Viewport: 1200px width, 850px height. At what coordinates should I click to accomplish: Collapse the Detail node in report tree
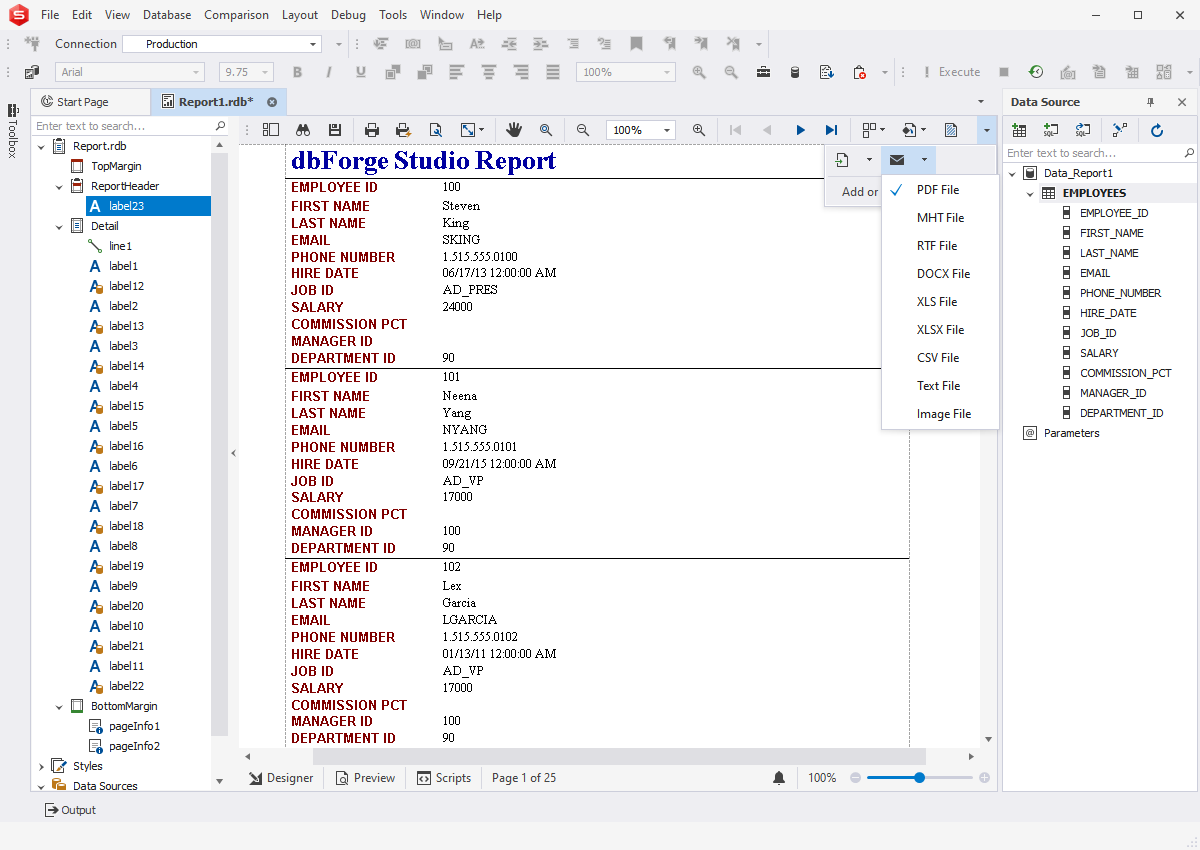click(60, 226)
